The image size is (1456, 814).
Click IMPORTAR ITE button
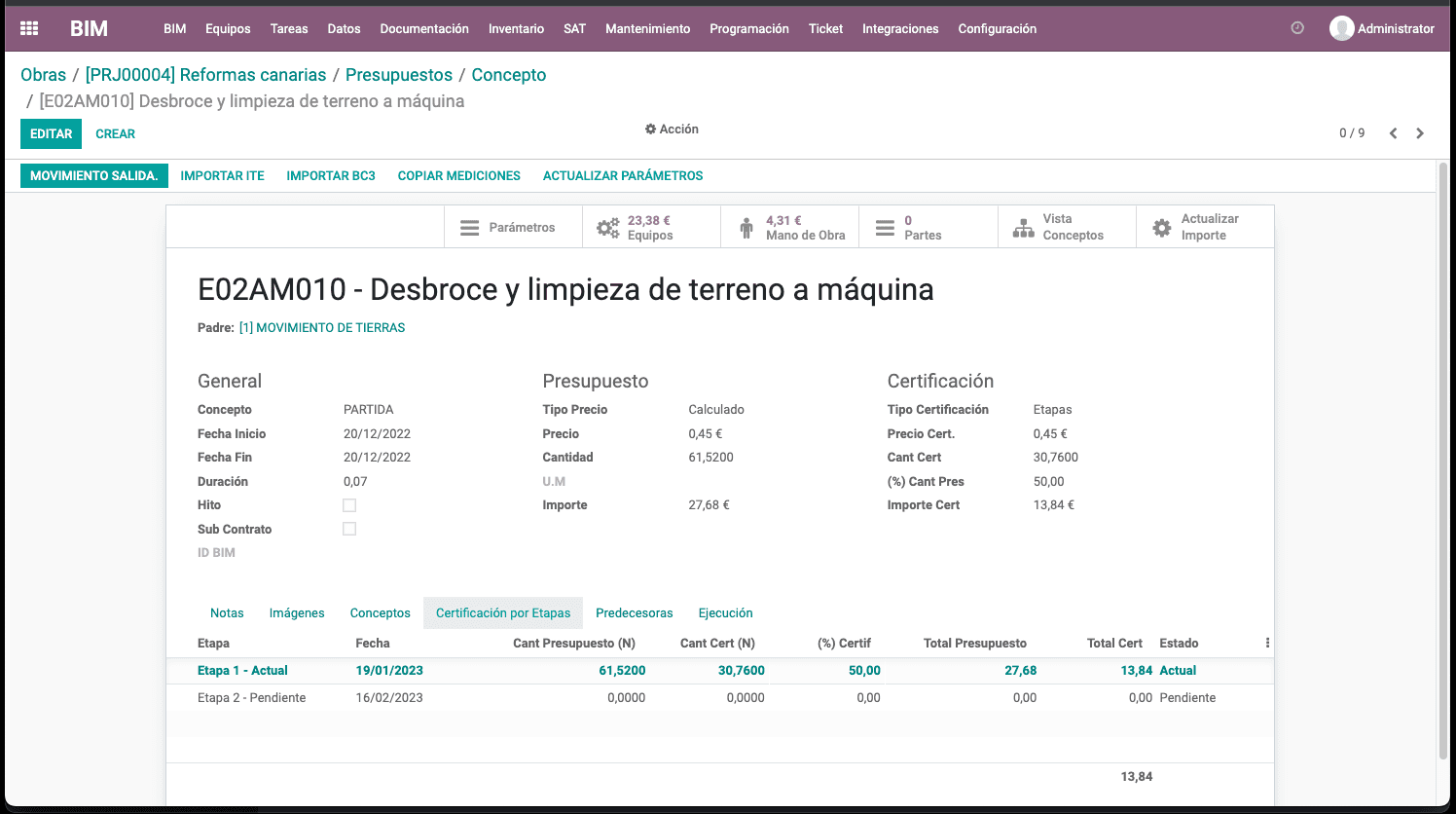coord(223,175)
